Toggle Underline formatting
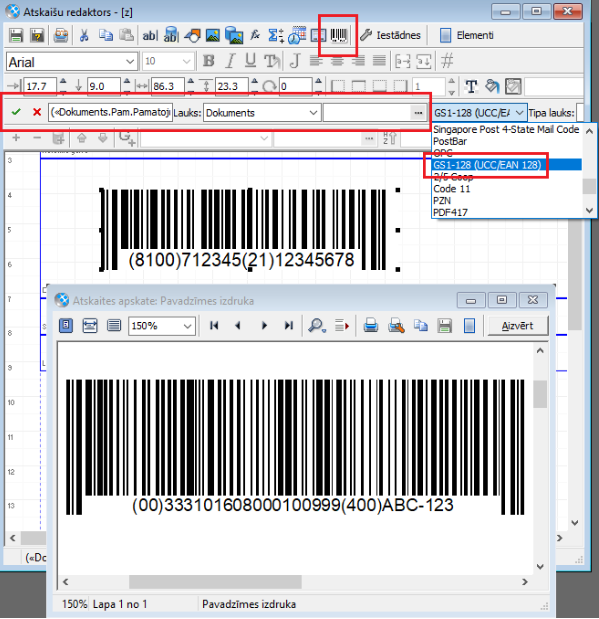Viewport: 599px width, 619px height. [250, 61]
